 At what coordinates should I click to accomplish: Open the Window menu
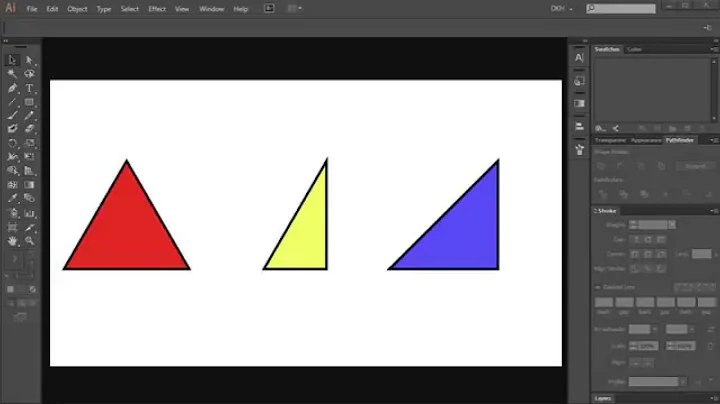(x=212, y=9)
